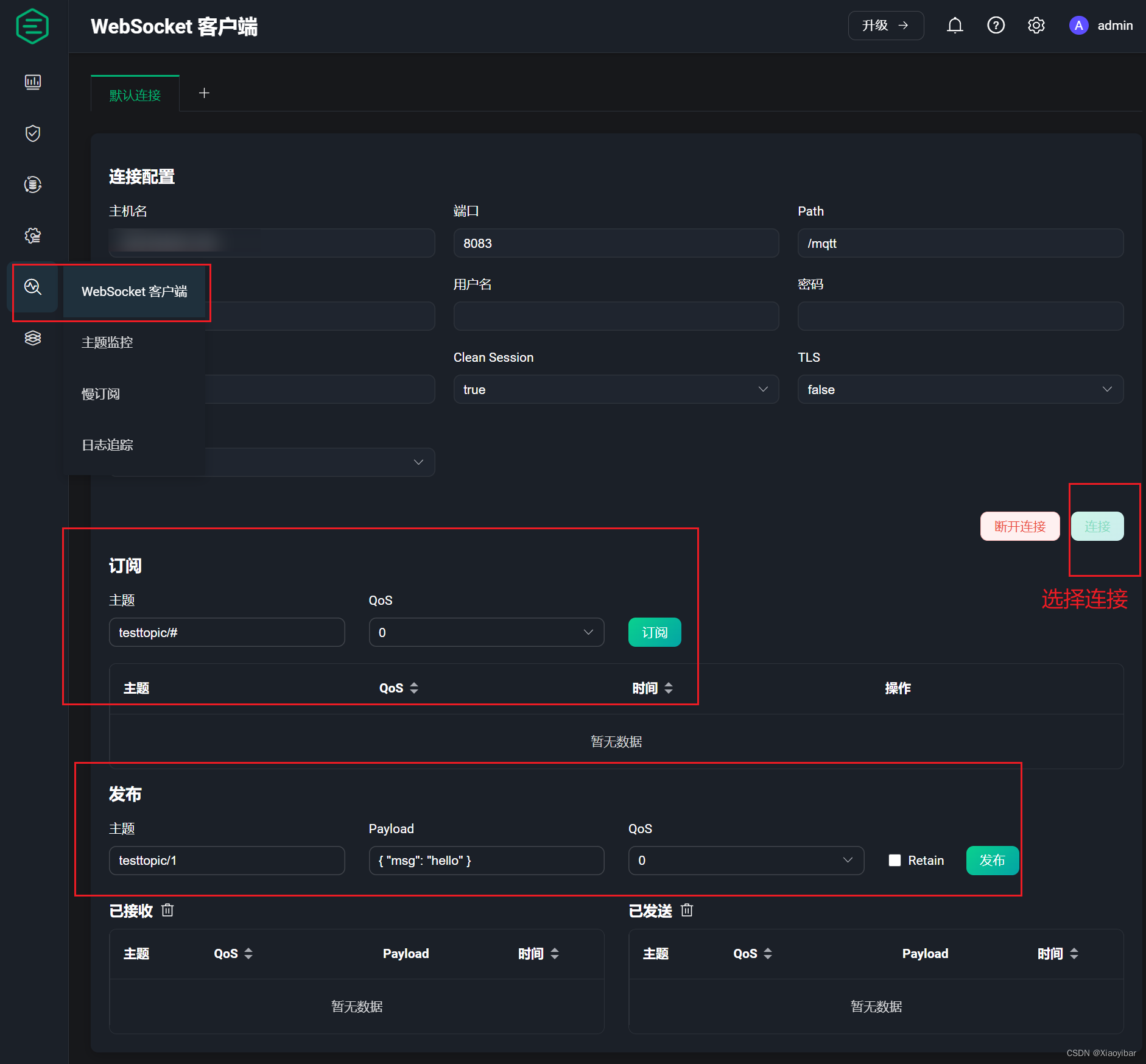Open the TLS dropdown
The height and width of the screenshot is (1064, 1146).
(960, 389)
